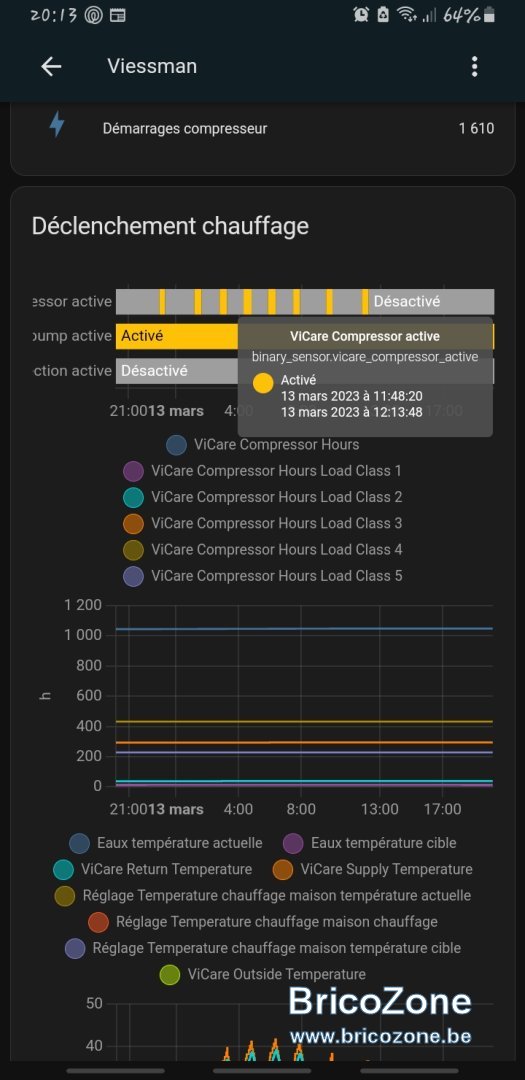The image size is (525, 1080).
Task: Tap the calendar notification icon in status bar
Action: click(118, 15)
